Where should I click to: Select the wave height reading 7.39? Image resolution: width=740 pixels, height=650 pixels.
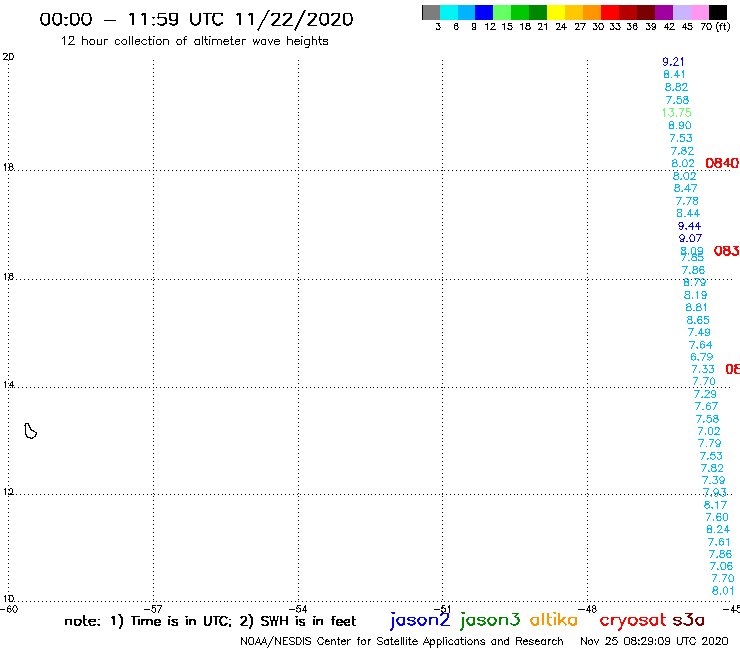[x=714, y=480]
